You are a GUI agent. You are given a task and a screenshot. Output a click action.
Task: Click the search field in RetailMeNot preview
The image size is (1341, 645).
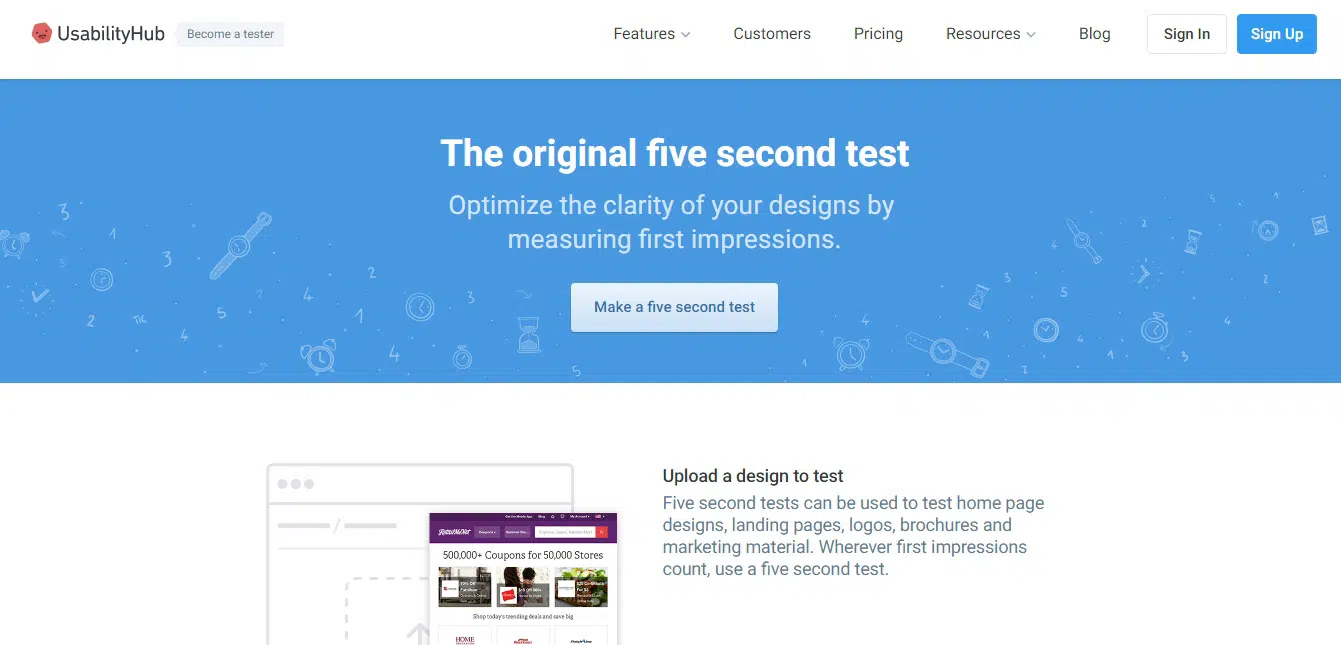pos(564,532)
